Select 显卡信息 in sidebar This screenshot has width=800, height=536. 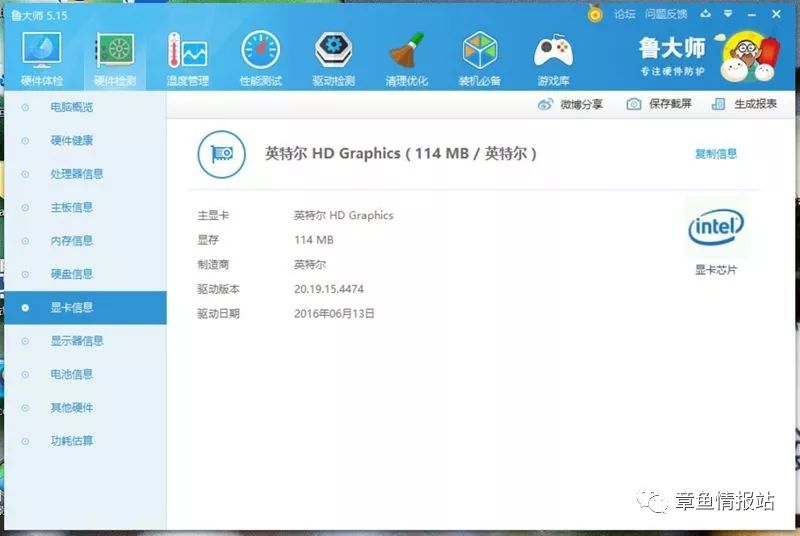85,308
